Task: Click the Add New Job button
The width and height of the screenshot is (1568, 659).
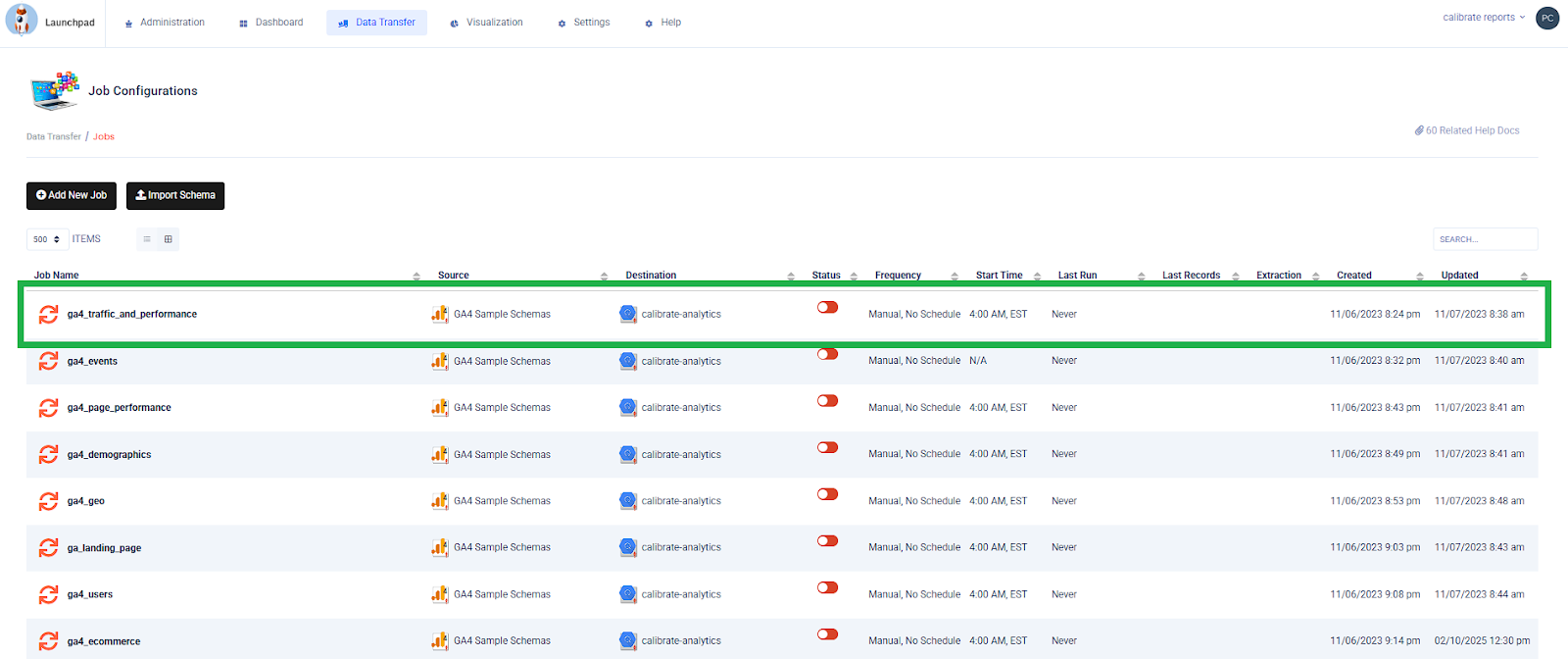Action: pyautogui.click(x=72, y=196)
